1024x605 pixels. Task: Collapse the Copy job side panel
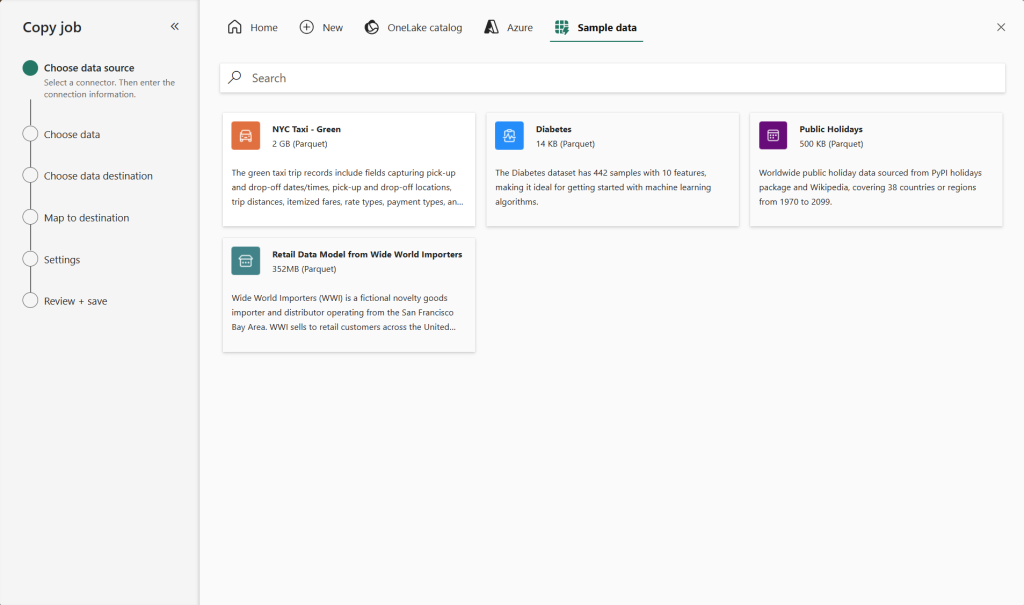[x=174, y=27]
